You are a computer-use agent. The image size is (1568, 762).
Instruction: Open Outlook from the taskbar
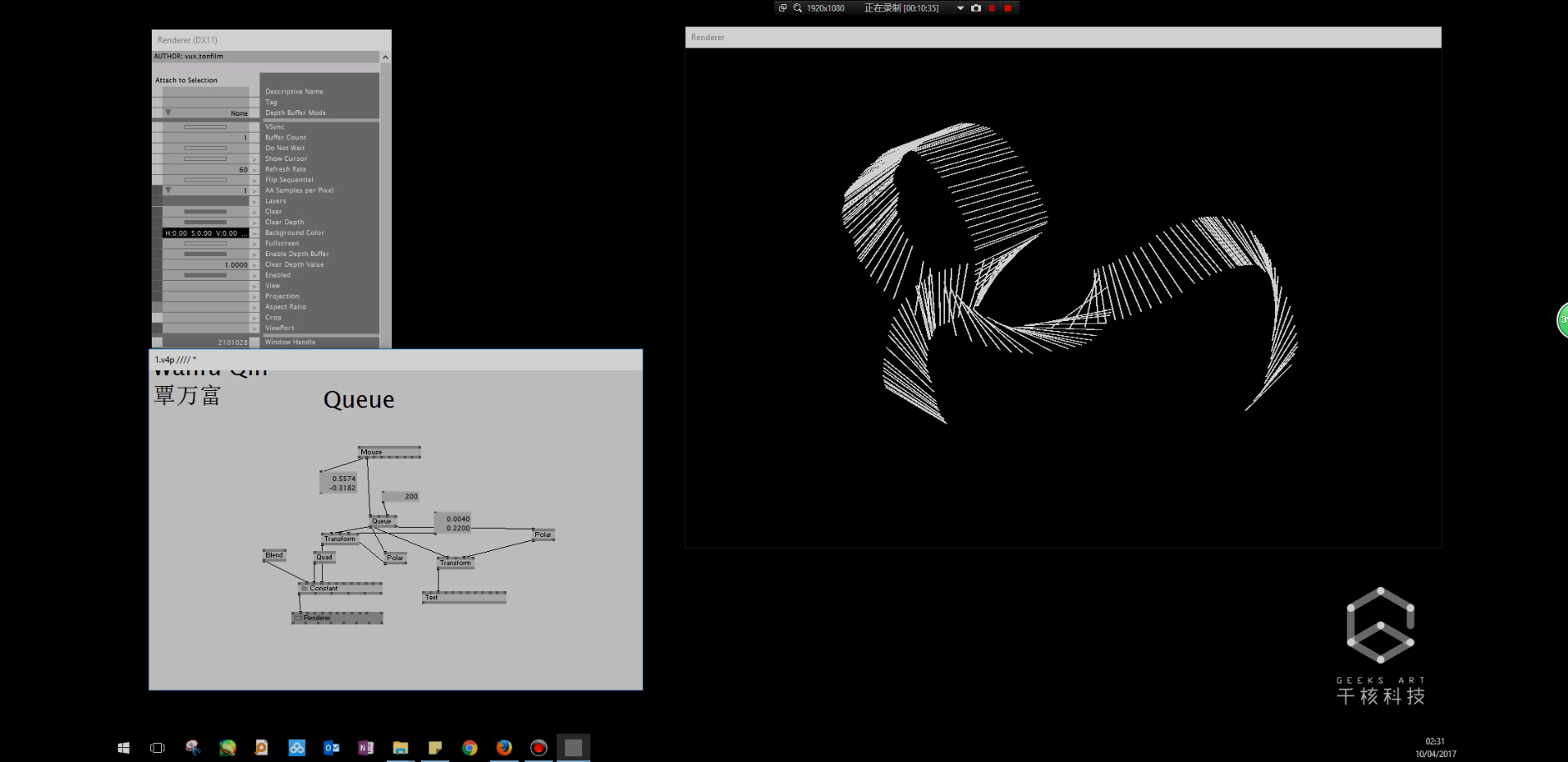pyautogui.click(x=331, y=747)
